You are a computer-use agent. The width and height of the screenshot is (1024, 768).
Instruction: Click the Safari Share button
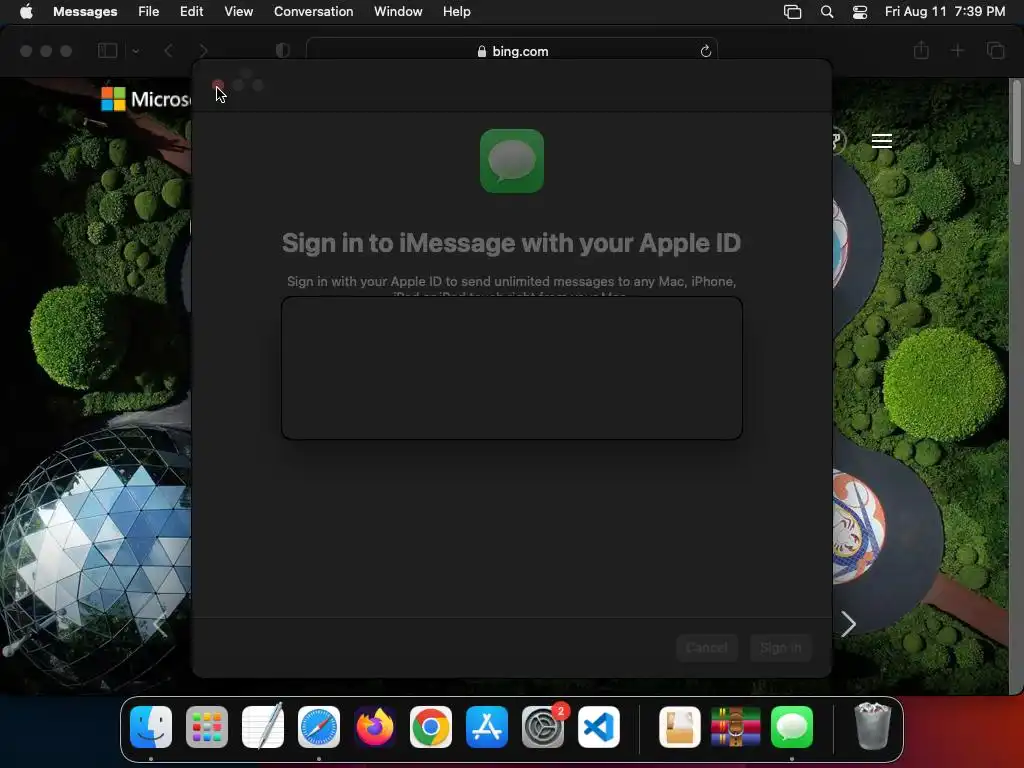tap(921, 50)
